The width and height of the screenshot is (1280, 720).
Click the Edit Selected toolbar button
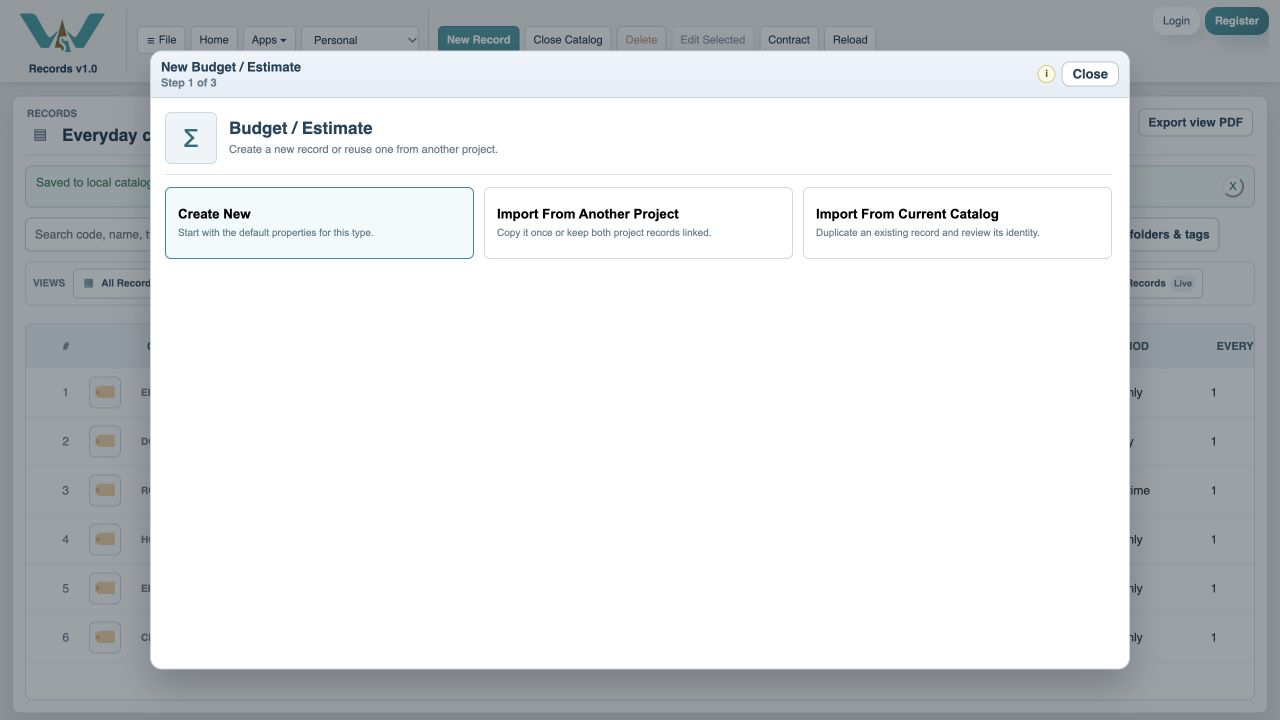point(713,40)
